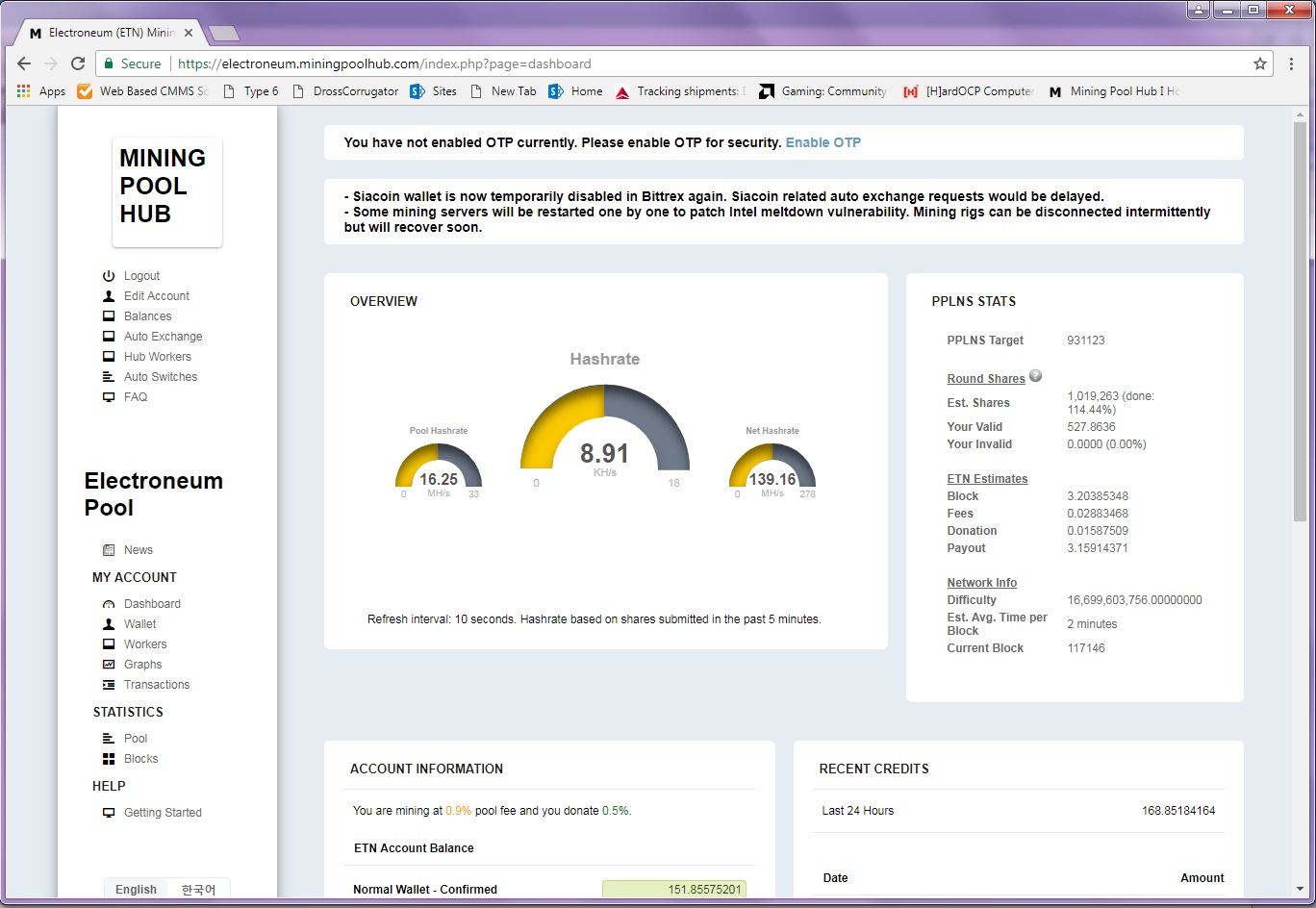Click the Pool Hashrate 16.25 gauge
The image size is (1316, 908).
[439, 466]
